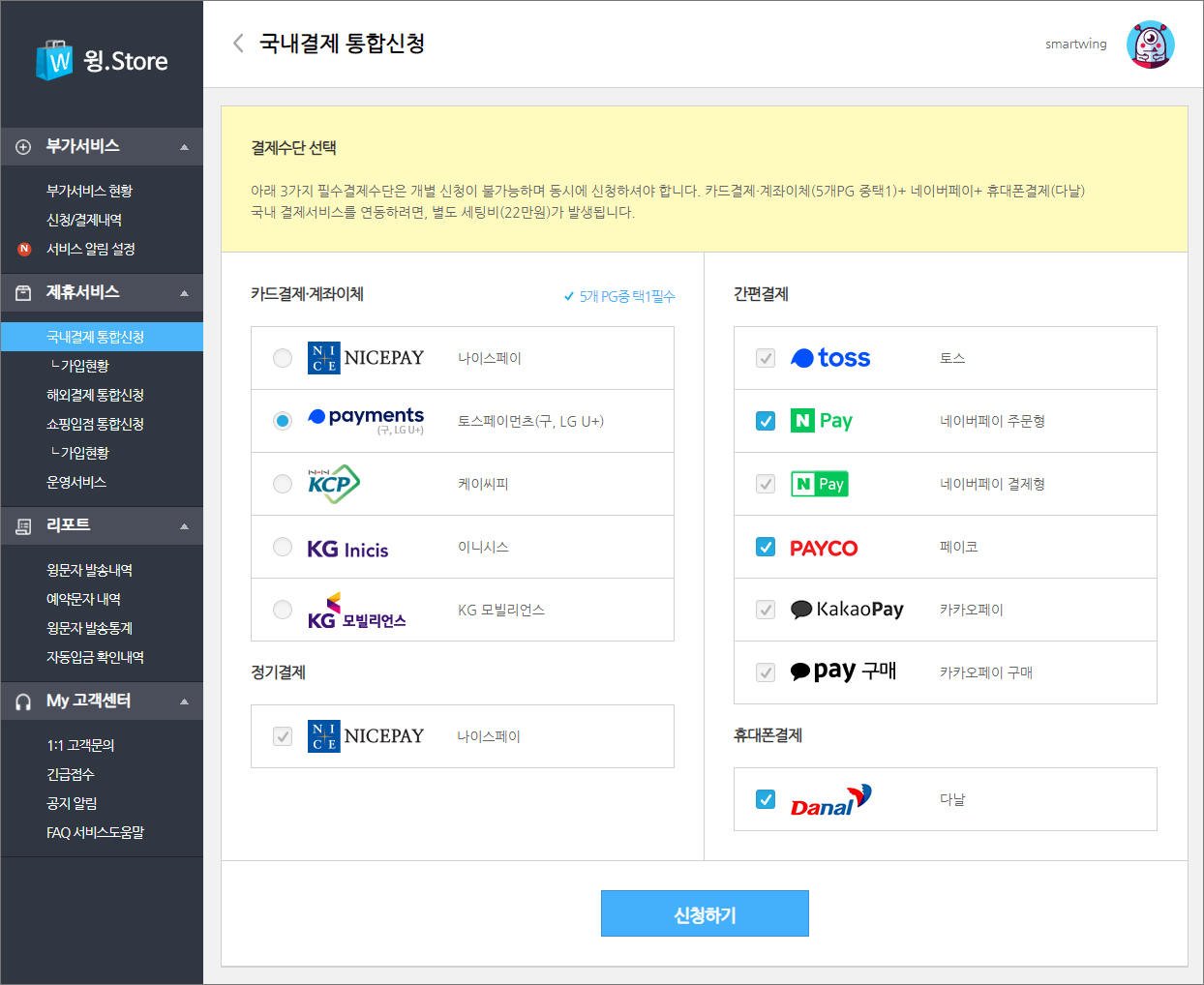Toggle the 네이버페이 결제형 checkbox
Image resolution: width=1204 pixels, height=985 pixels.
(x=766, y=484)
